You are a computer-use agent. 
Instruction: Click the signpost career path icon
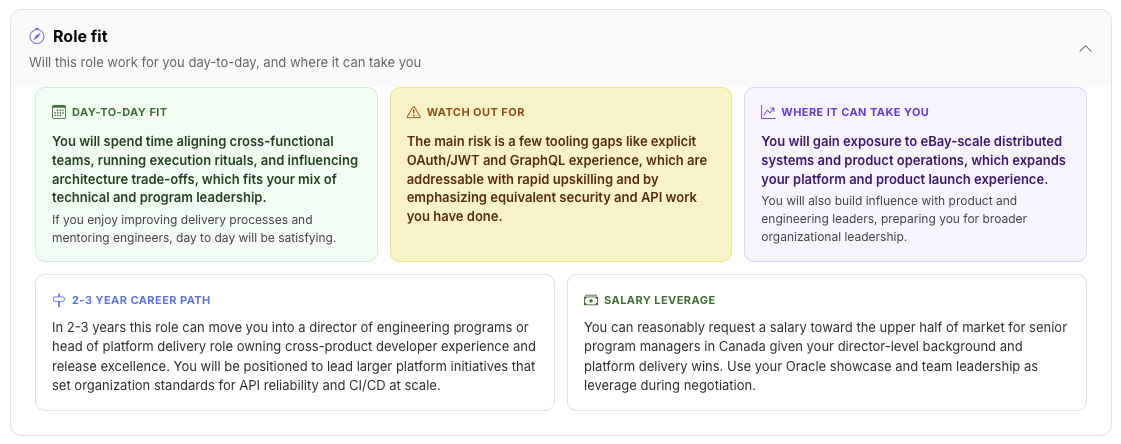click(x=59, y=300)
